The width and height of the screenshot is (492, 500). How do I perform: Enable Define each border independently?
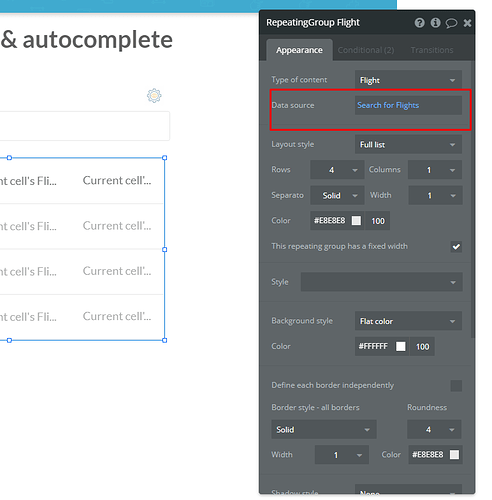456,386
